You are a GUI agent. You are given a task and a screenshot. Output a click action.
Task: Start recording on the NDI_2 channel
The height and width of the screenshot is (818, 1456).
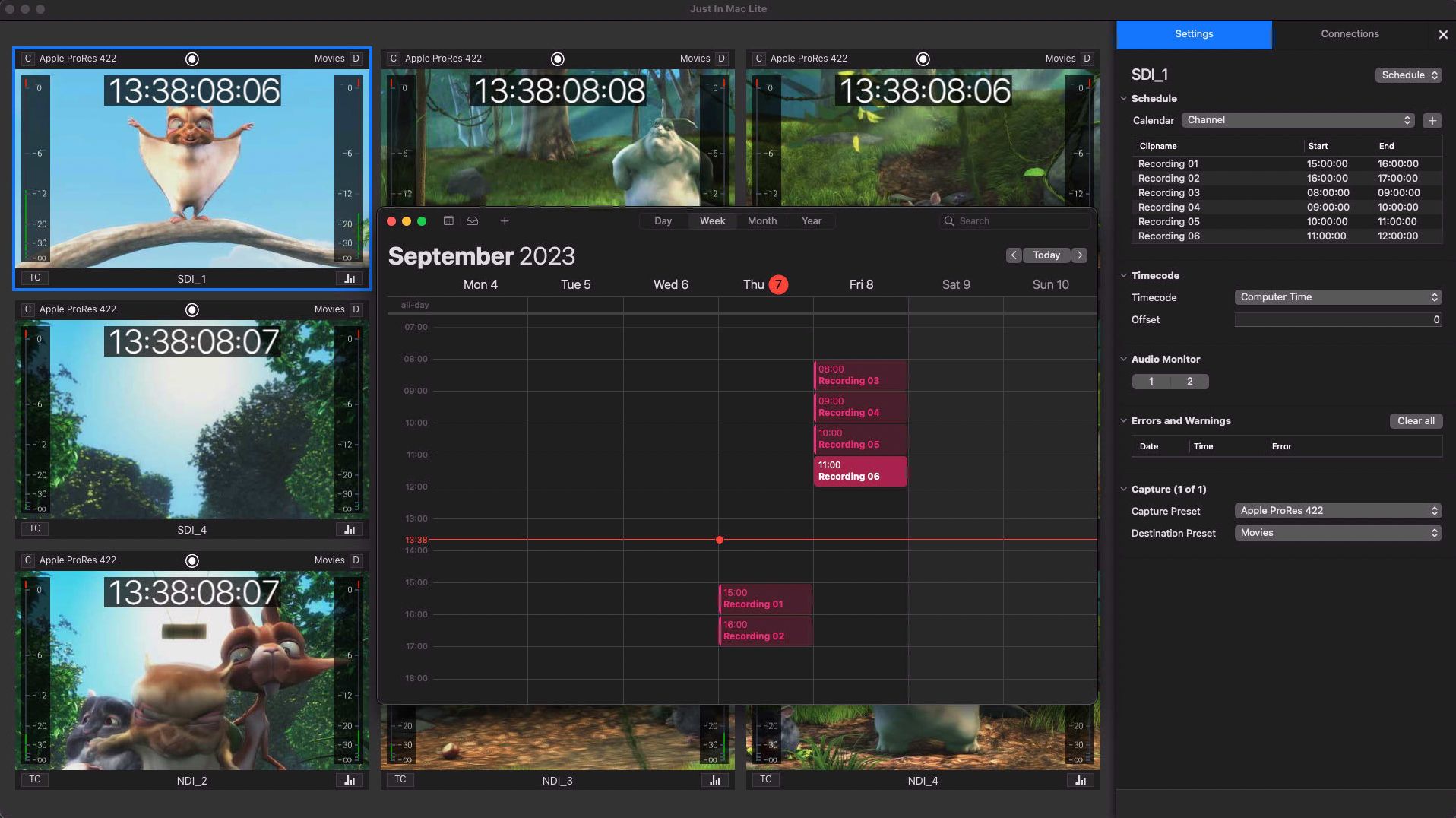(192, 561)
